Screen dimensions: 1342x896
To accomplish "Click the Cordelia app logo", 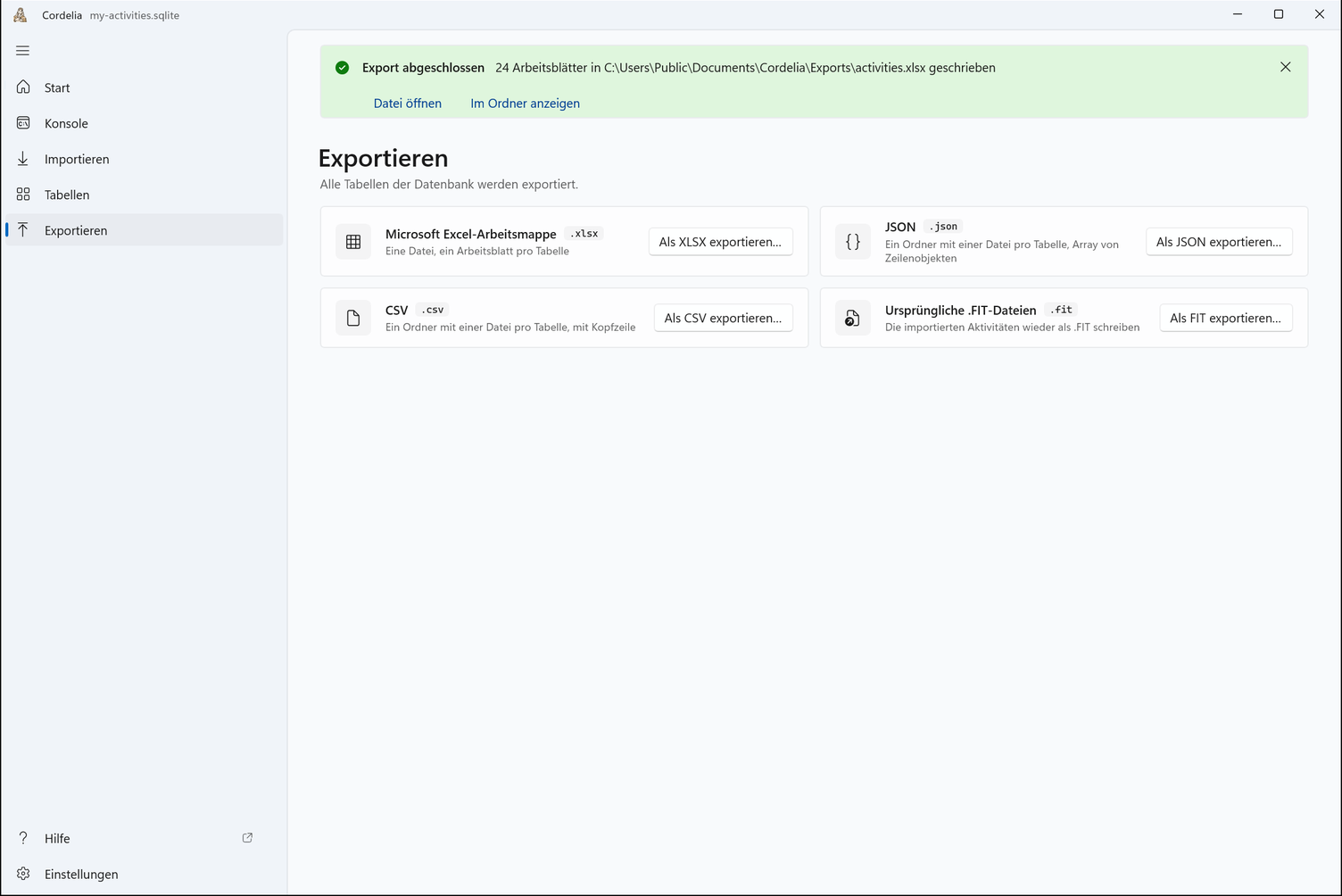I will coord(21,14).
